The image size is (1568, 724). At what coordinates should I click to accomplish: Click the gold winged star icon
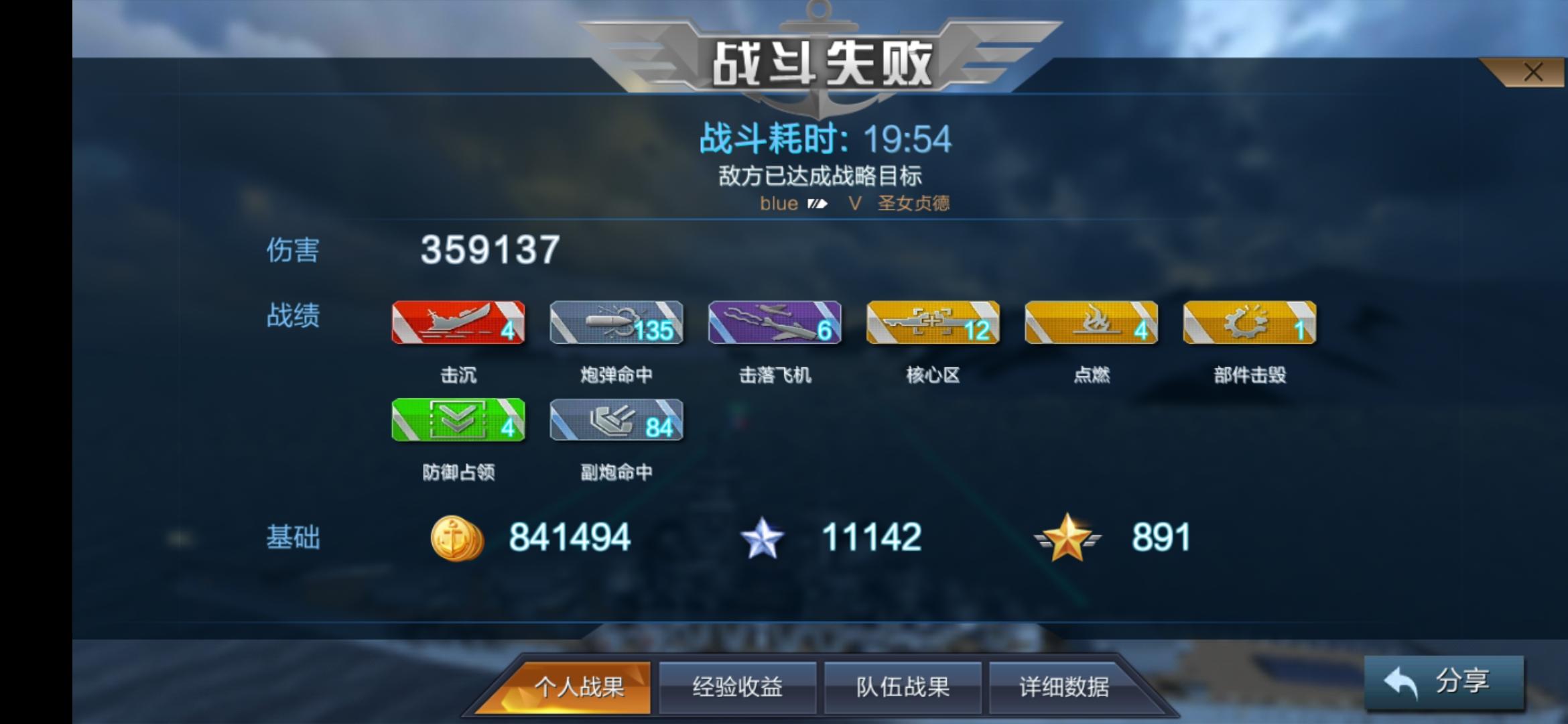[x=1067, y=538]
